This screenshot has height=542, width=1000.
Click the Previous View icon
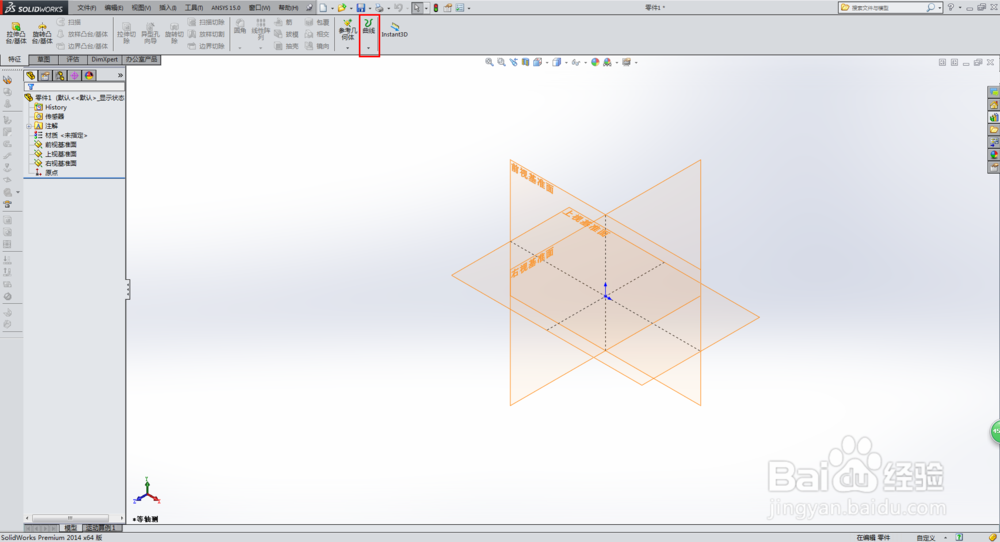513,62
